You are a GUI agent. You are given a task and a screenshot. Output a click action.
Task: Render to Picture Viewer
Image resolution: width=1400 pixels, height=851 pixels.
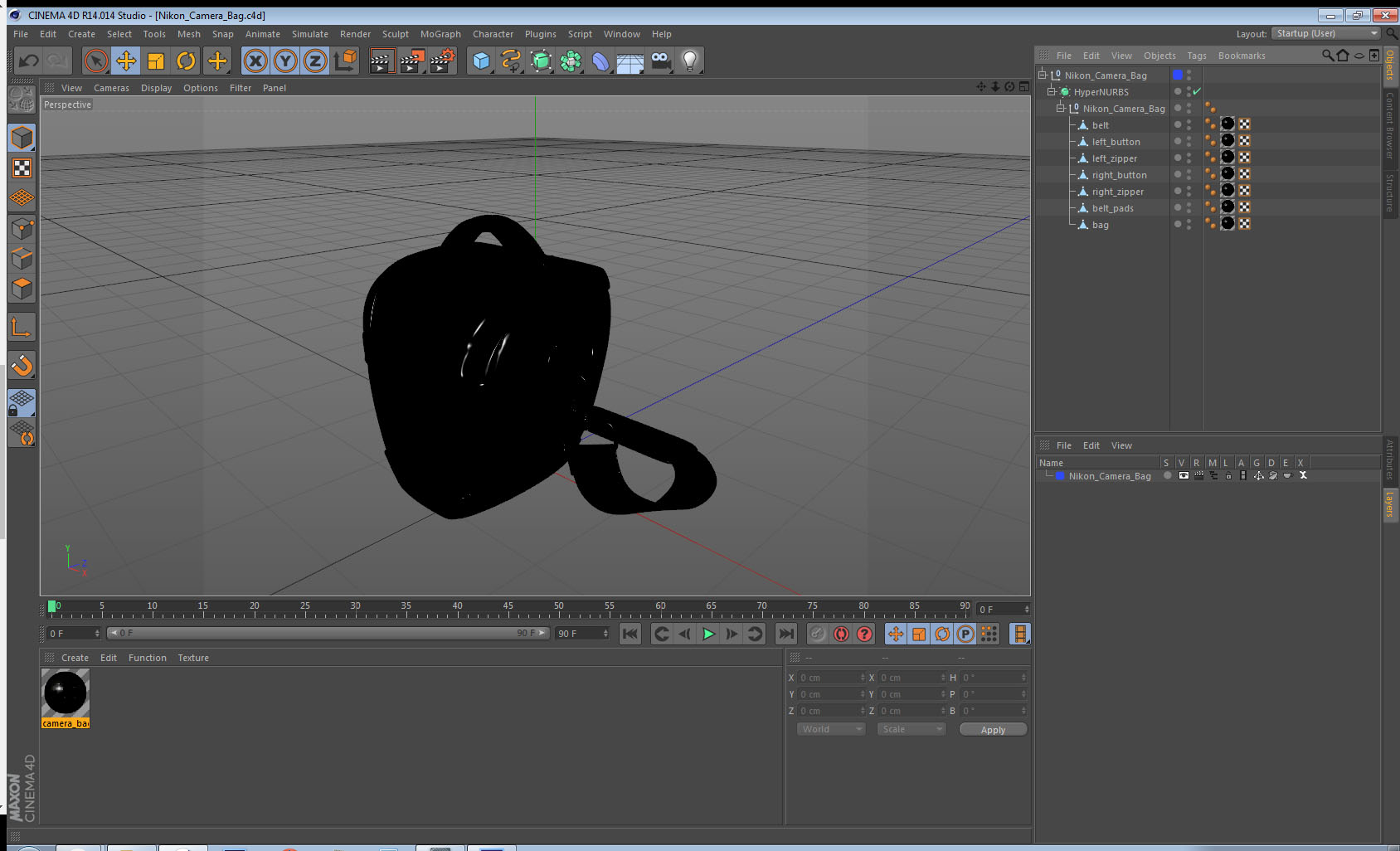412,61
